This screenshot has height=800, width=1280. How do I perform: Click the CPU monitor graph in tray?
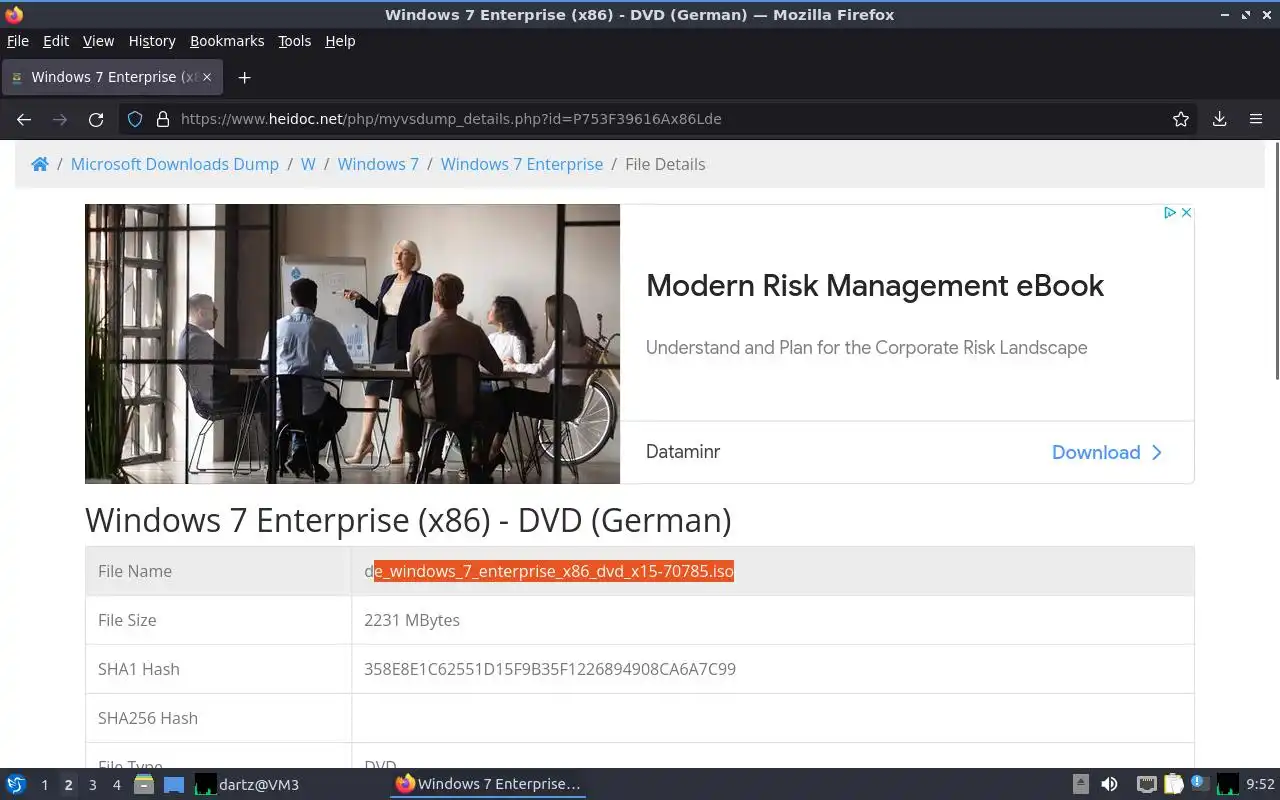coord(1227,784)
